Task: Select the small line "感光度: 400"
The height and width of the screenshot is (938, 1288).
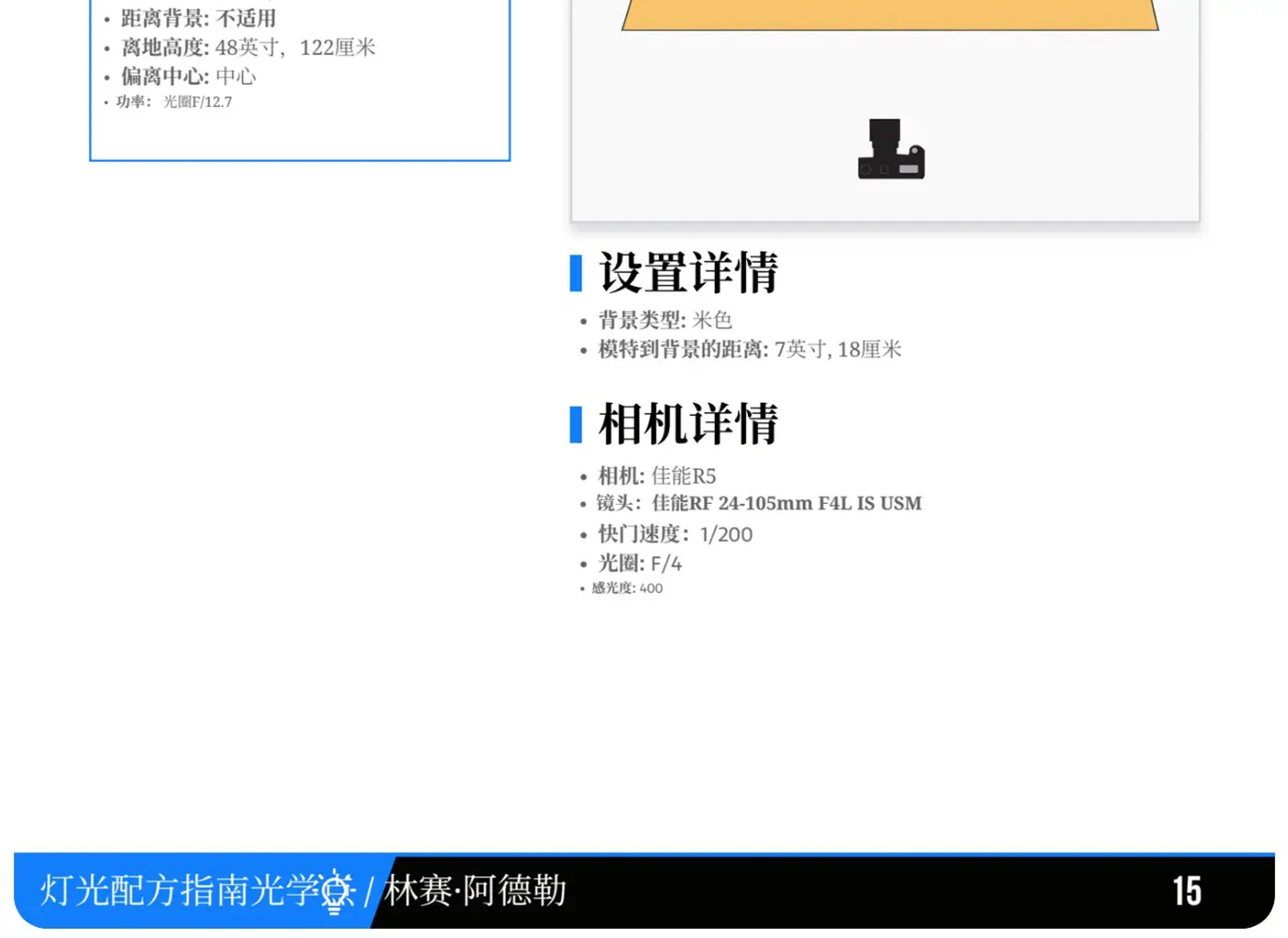Action: [x=627, y=589]
